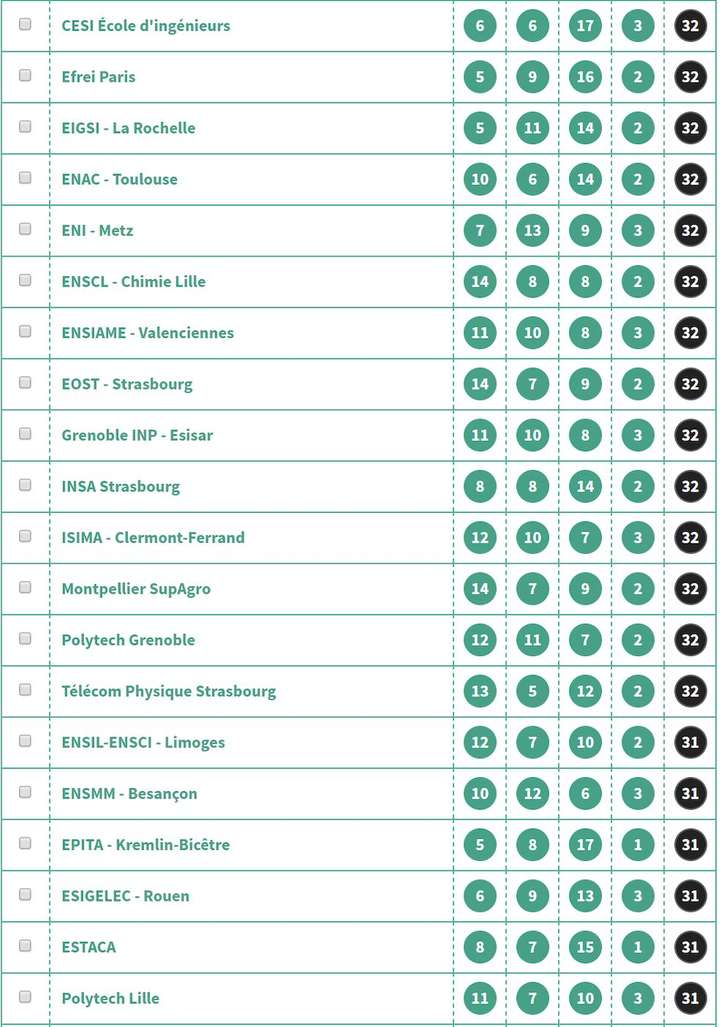Select the EPITA - Kremlin-Bicêtre checkbox

[25, 843]
